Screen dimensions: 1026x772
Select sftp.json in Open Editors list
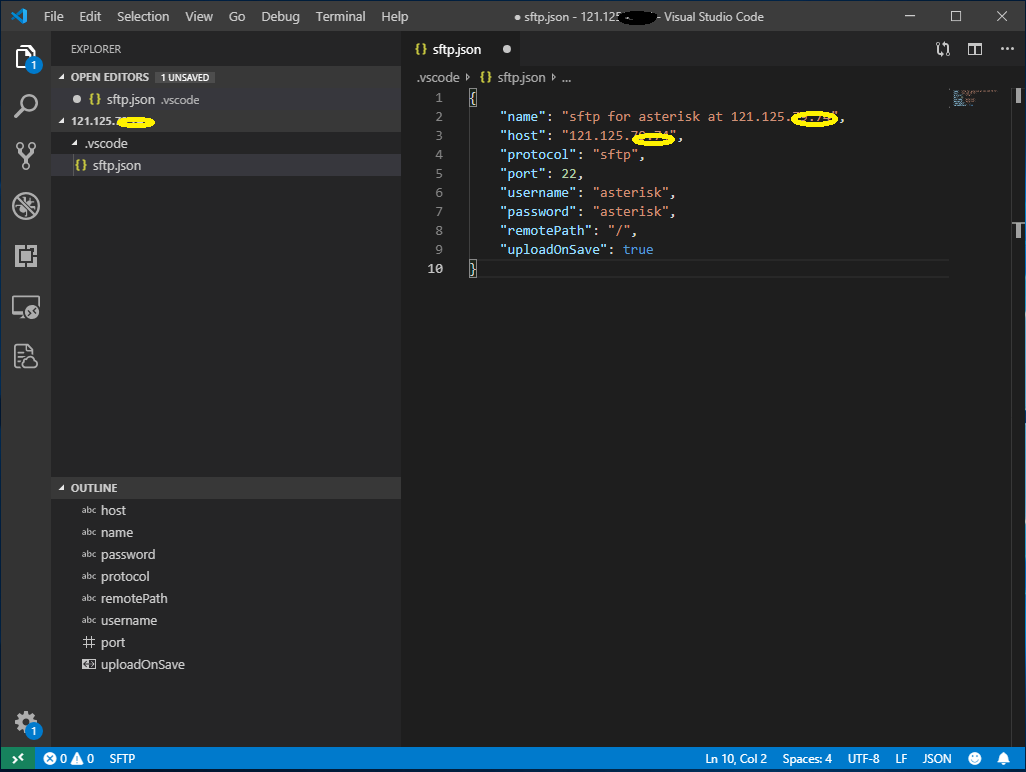coord(226,99)
